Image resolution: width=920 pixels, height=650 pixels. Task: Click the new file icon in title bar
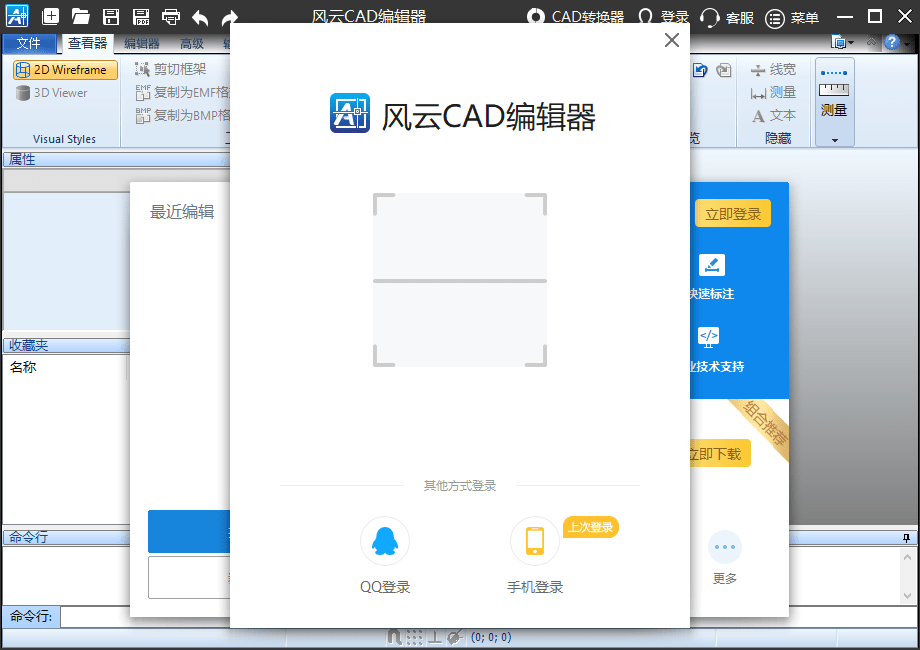coord(50,16)
